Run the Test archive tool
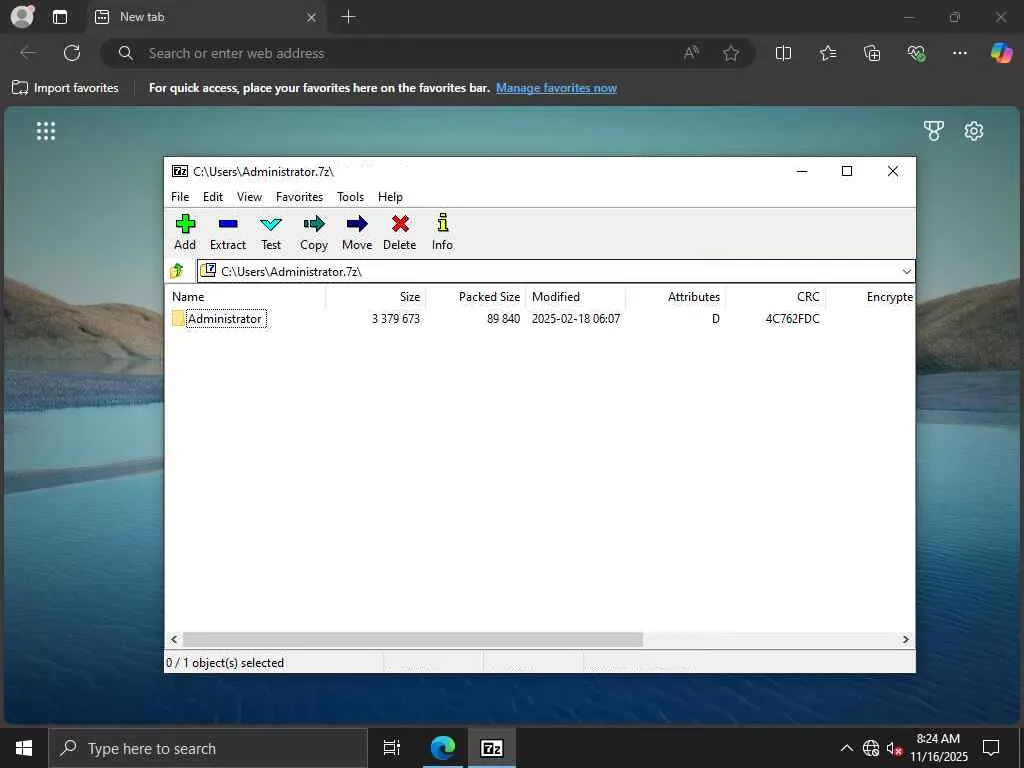 (x=271, y=225)
